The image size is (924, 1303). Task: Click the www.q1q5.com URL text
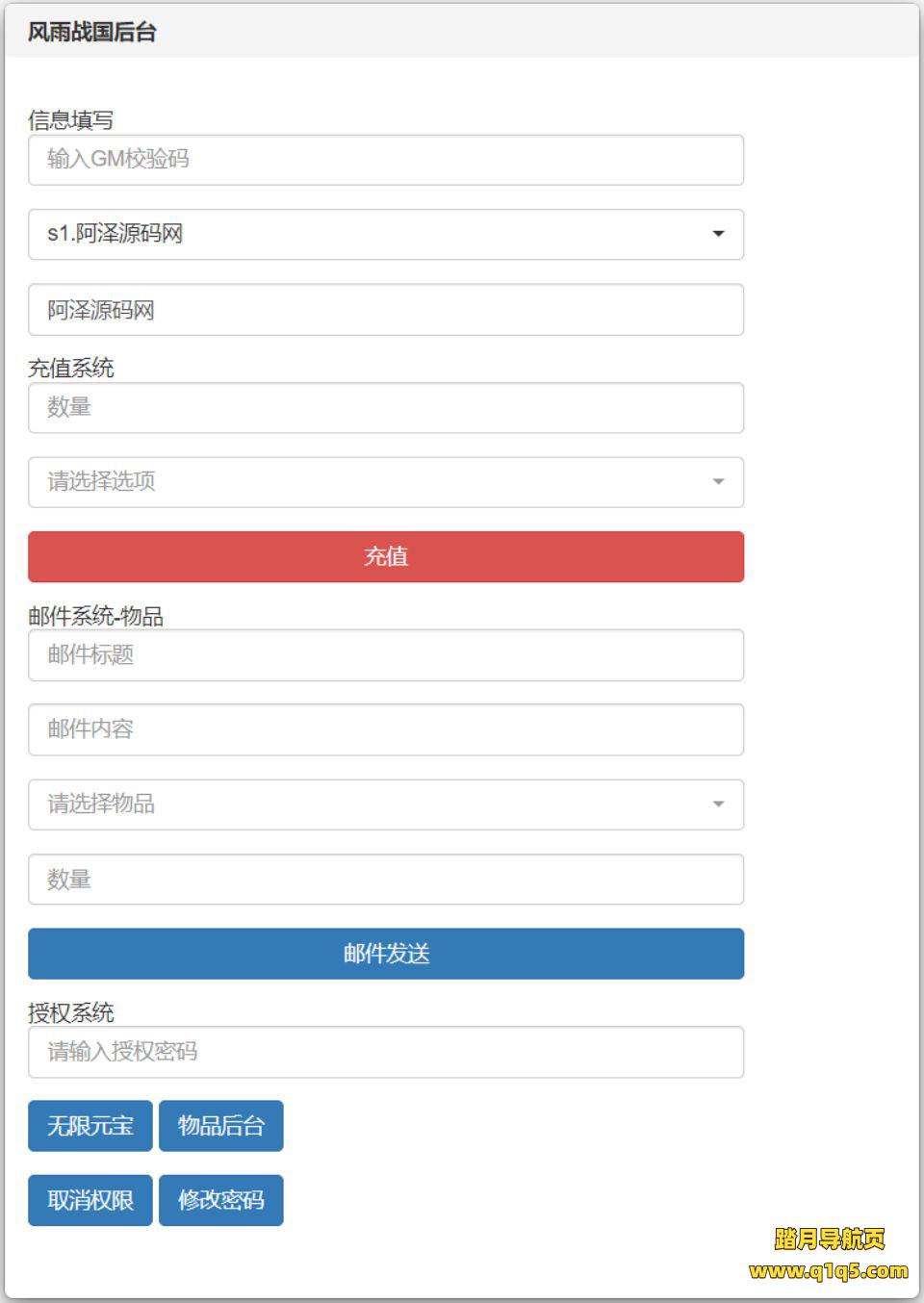coord(829,1271)
